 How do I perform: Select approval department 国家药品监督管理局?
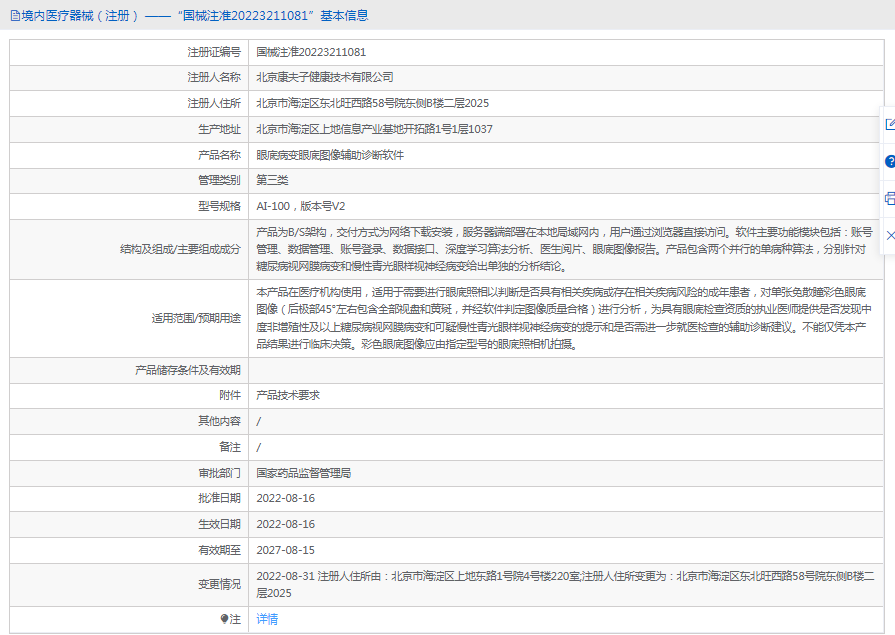pos(303,473)
